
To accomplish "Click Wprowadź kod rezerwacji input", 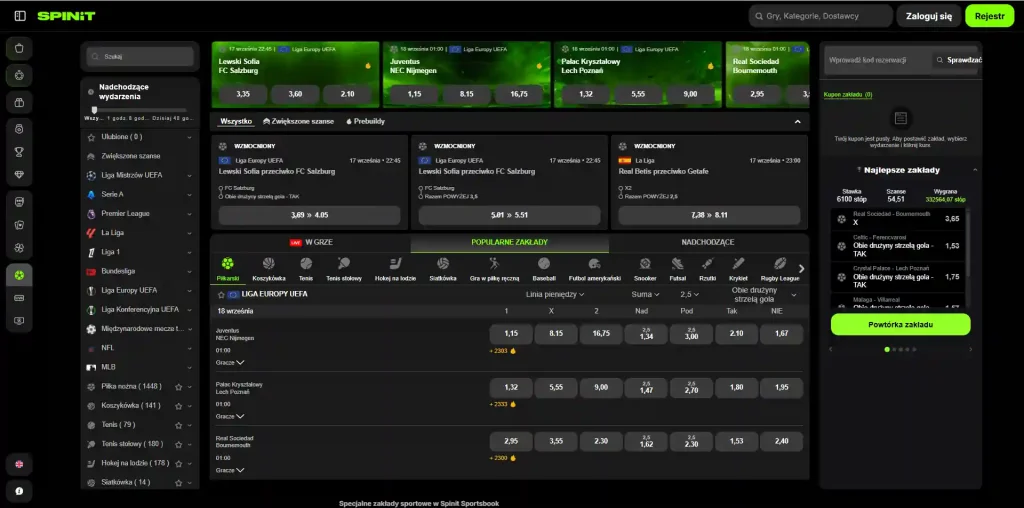I will point(877,60).
